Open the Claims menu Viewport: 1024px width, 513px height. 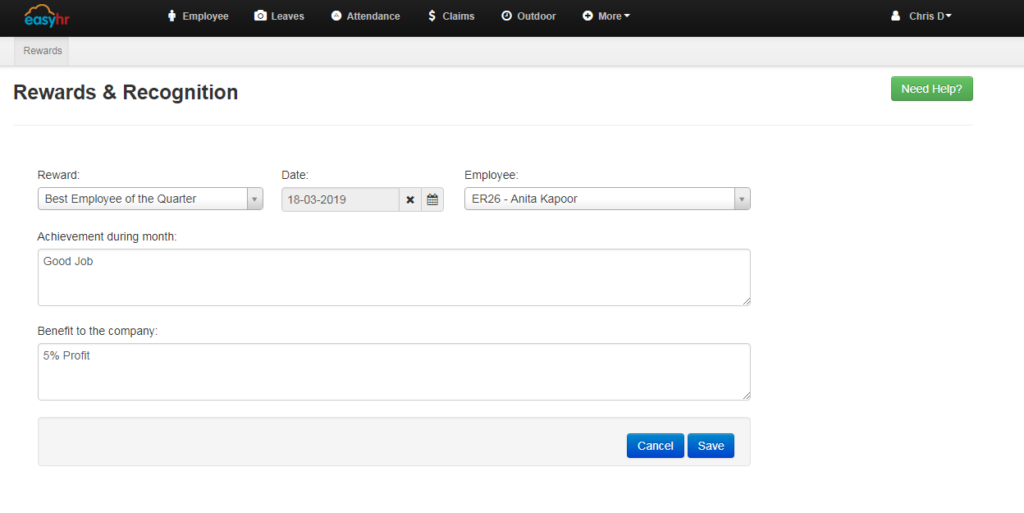click(451, 16)
